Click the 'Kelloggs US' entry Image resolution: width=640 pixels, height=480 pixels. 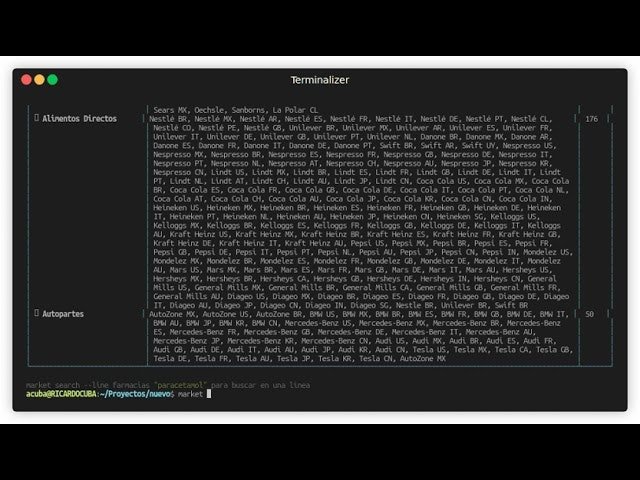coord(514,217)
